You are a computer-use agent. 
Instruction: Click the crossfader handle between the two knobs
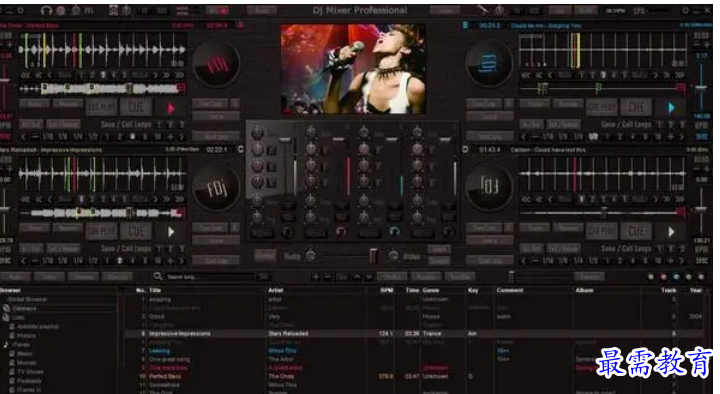tap(373, 255)
